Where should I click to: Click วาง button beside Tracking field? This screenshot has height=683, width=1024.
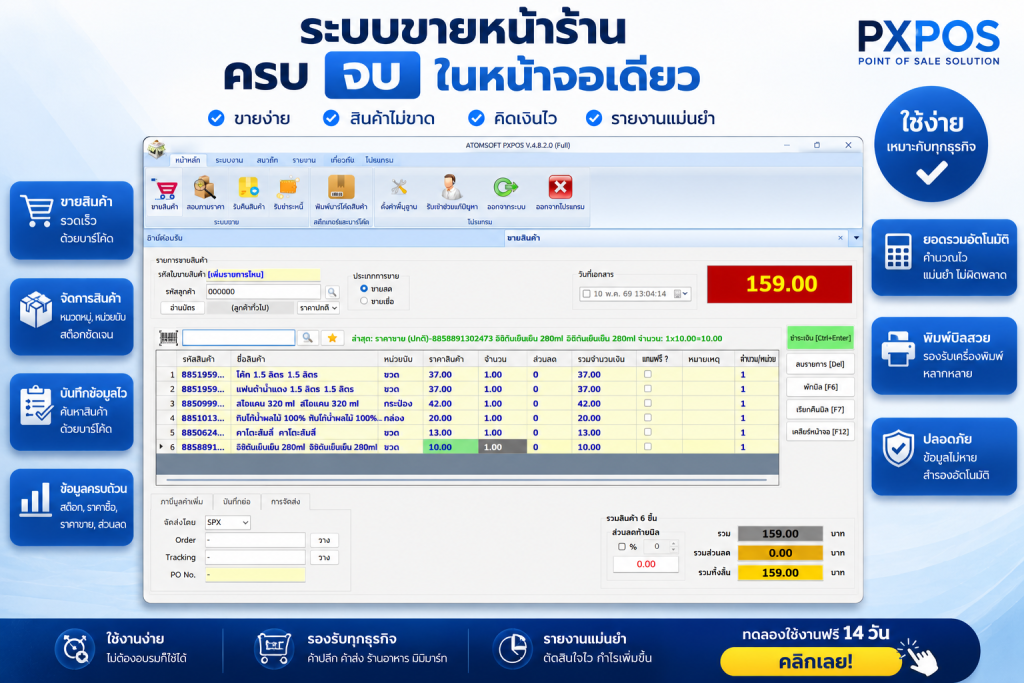click(324, 558)
